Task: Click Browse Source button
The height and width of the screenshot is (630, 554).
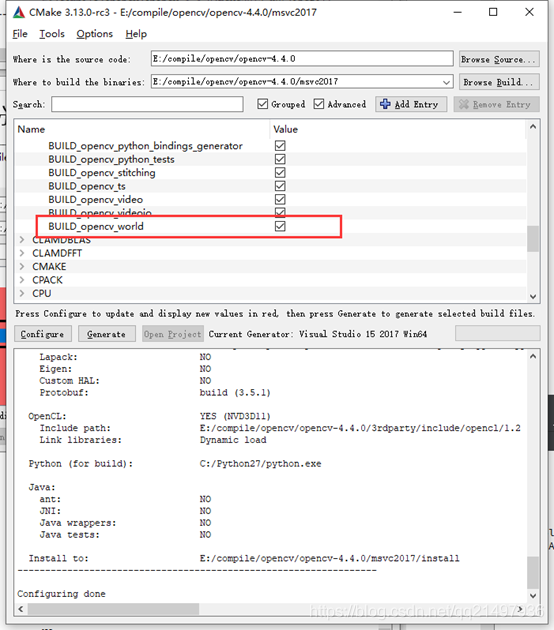Action: pyautogui.click(x=499, y=59)
